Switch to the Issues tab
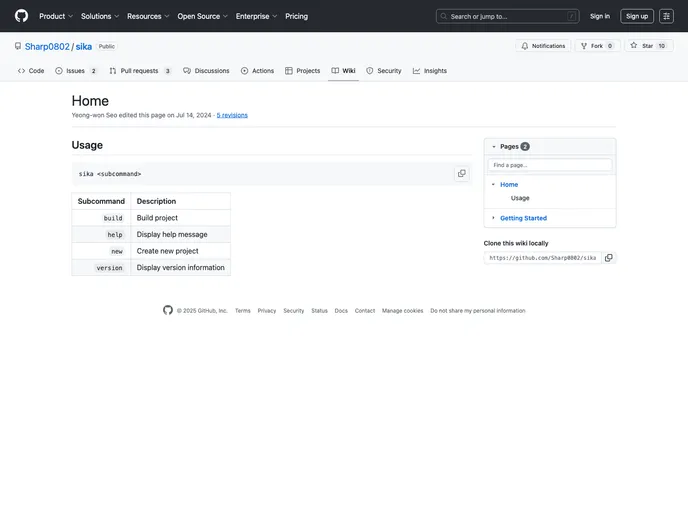Image resolution: width=688 pixels, height=512 pixels. [75, 71]
